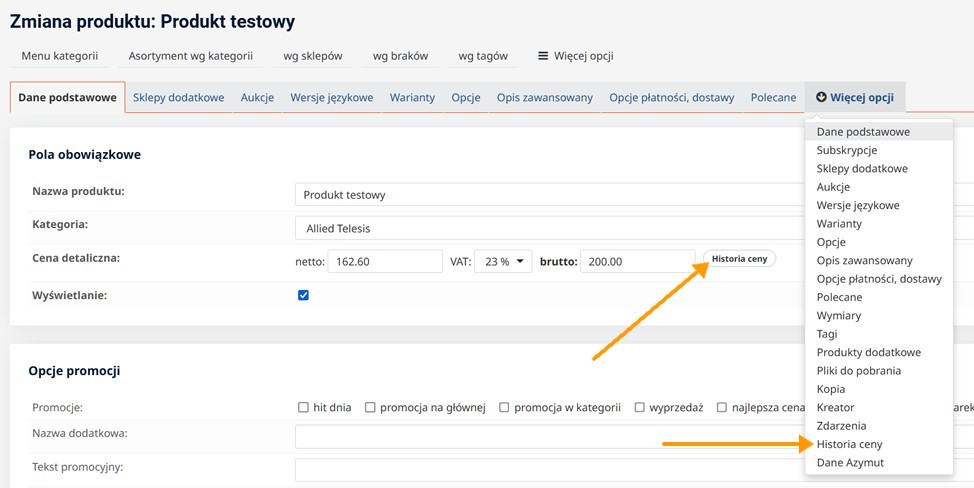974x488 pixels.
Task: Click the Historia ceny button next to price
Action: 739,259
